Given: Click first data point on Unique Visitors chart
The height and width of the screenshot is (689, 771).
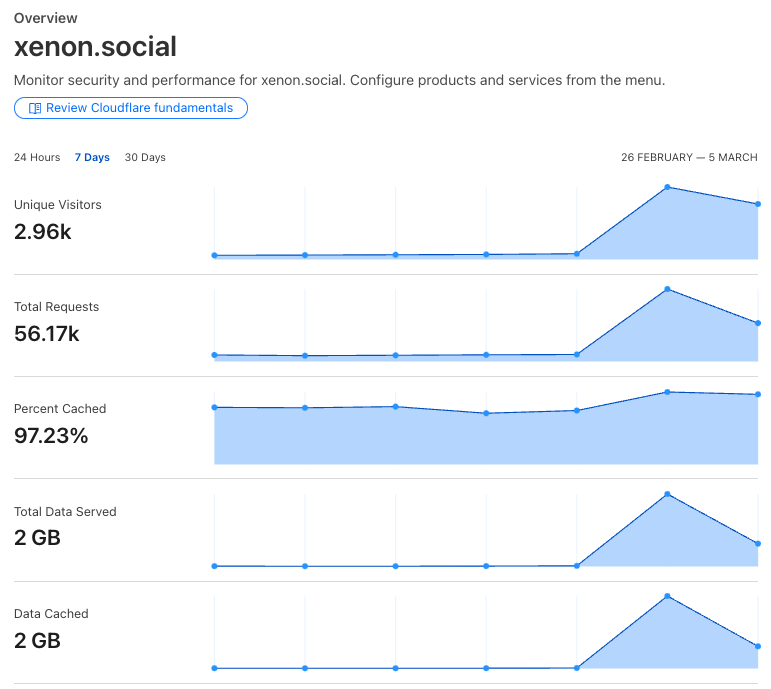Looking at the screenshot, I should (x=214, y=255).
